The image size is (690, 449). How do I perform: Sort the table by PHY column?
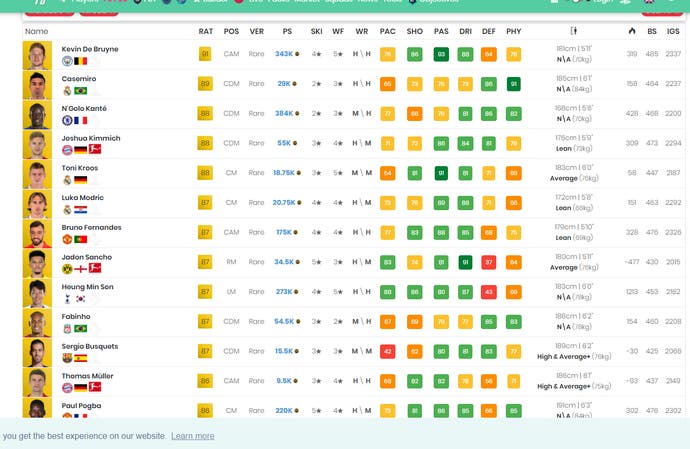point(514,31)
